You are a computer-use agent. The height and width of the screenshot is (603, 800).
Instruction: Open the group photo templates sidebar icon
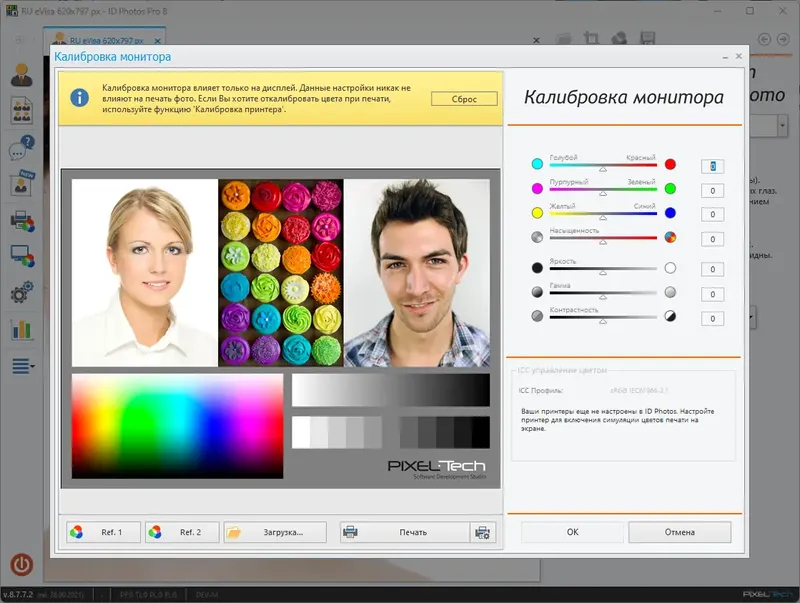click(x=21, y=110)
